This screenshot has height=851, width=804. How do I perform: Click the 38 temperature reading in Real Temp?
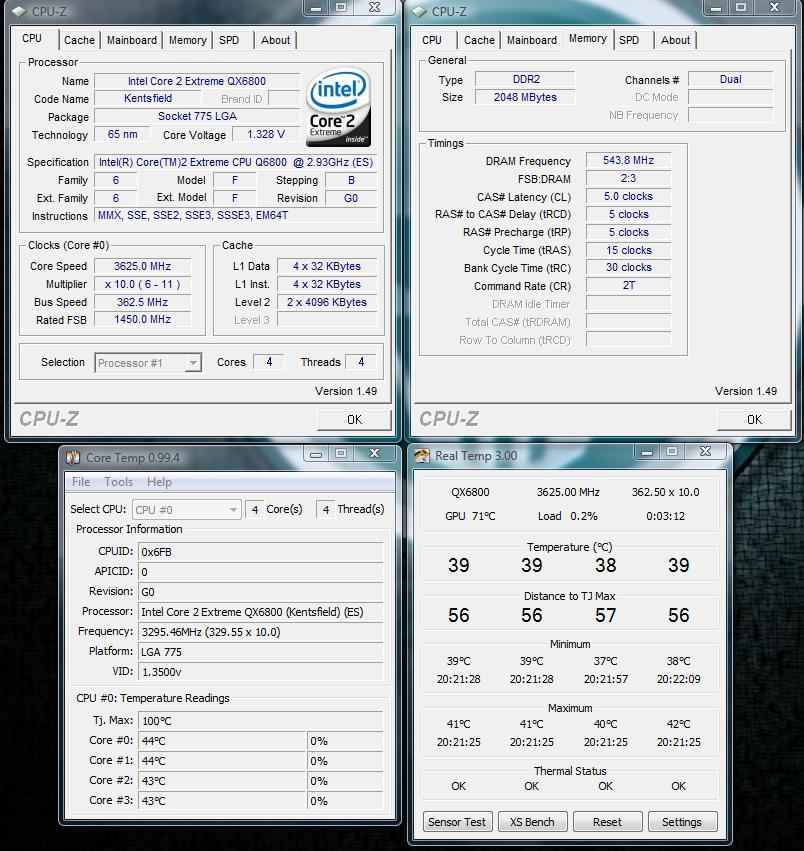(605, 566)
